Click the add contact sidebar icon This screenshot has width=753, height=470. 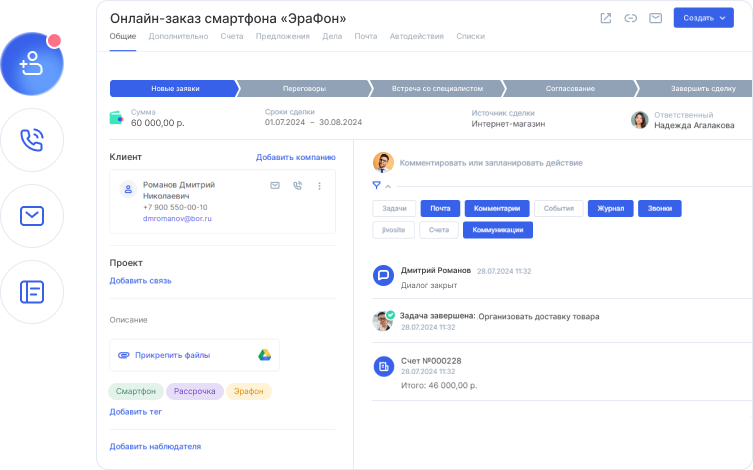coord(32,63)
